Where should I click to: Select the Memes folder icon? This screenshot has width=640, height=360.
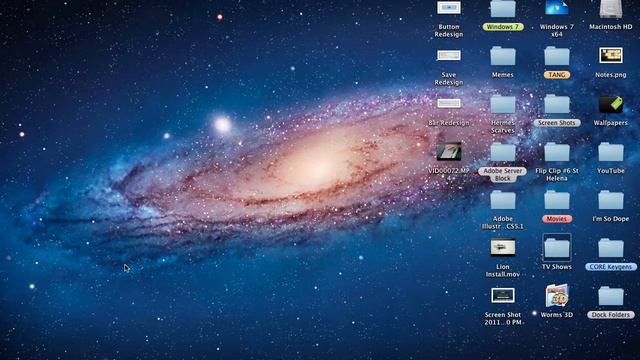point(502,56)
